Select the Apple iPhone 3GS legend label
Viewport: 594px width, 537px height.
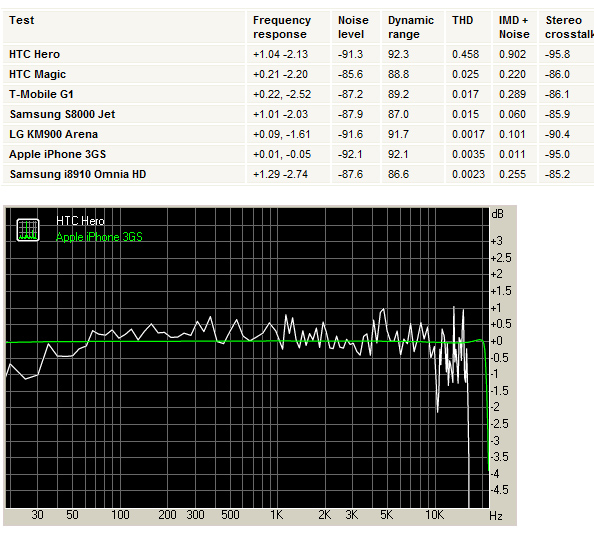pos(99,237)
